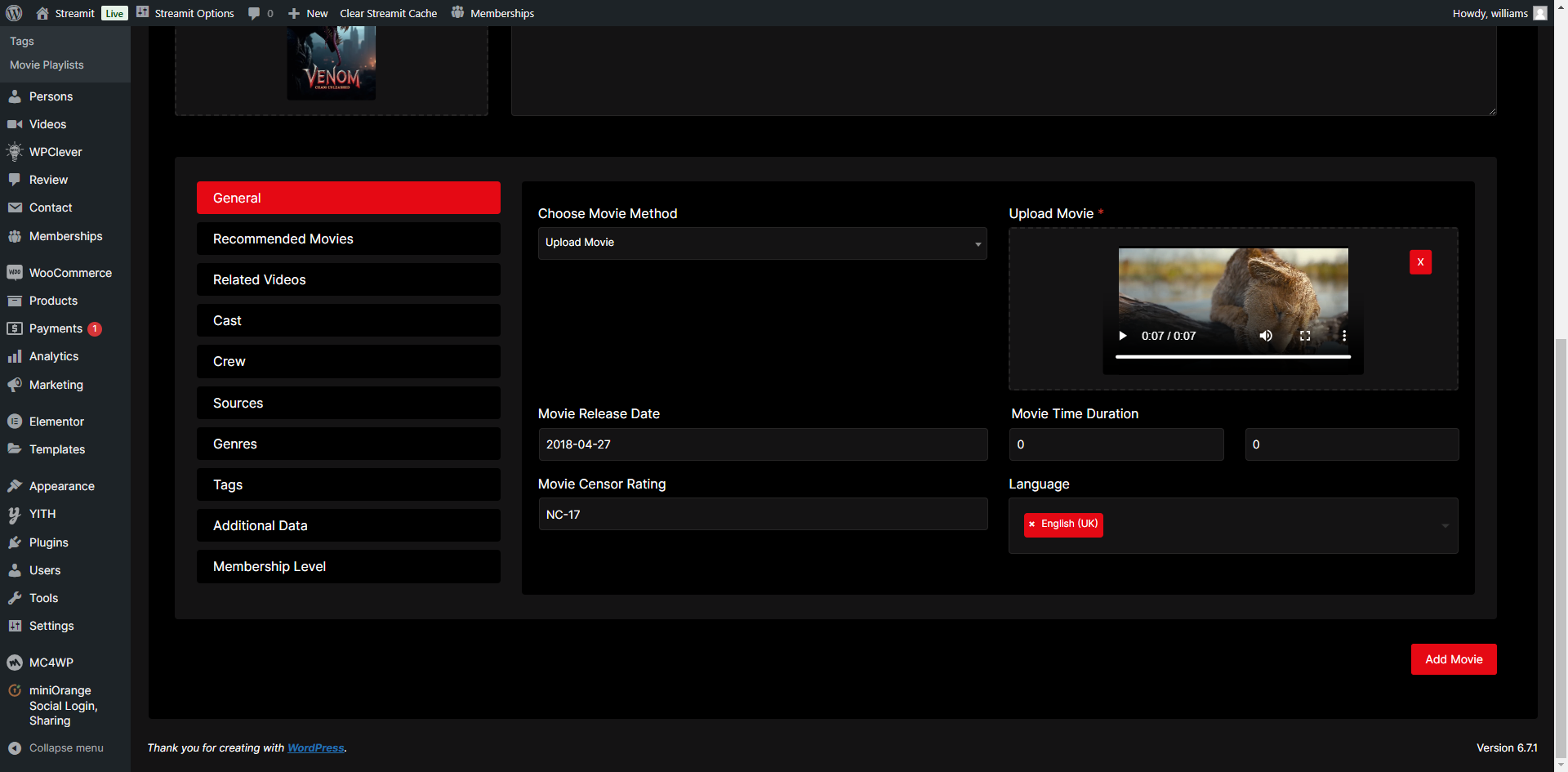The width and height of the screenshot is (1568, 772).
Task: Open the Crew tab
Action: click(x=349, y=361)
